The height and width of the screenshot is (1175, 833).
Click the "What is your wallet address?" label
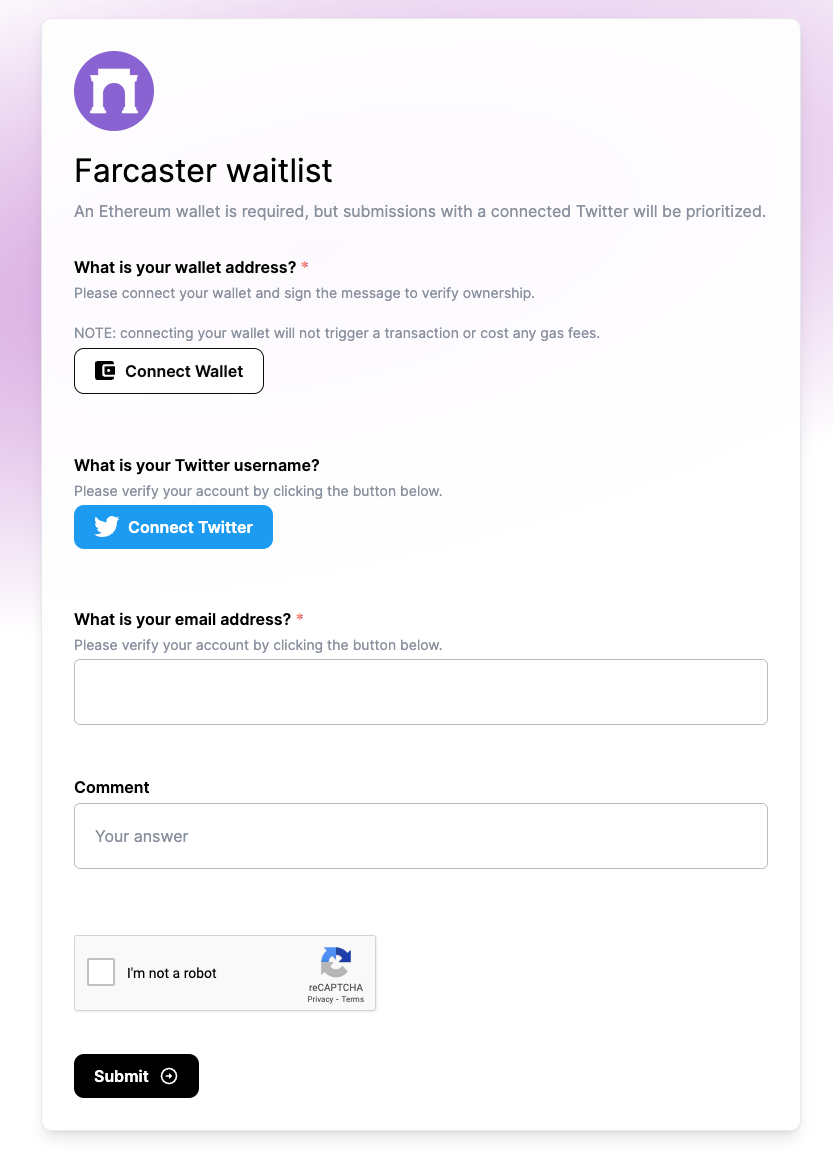185,267
